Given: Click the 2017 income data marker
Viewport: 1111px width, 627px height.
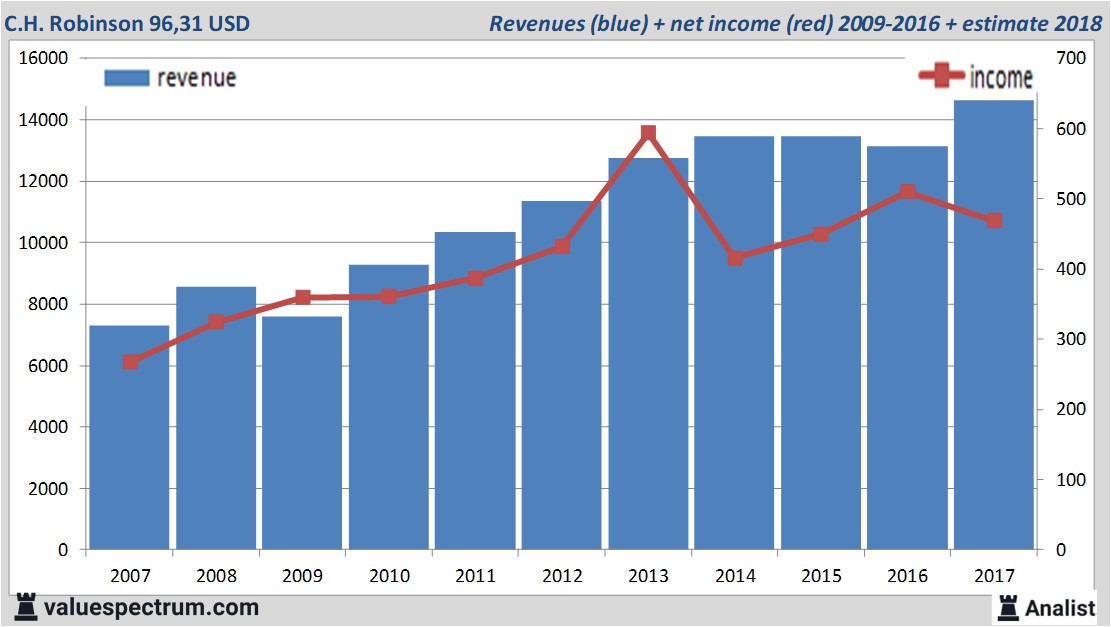Looking at the screenshot, I should pyautogui.click(x=994, y=220).
